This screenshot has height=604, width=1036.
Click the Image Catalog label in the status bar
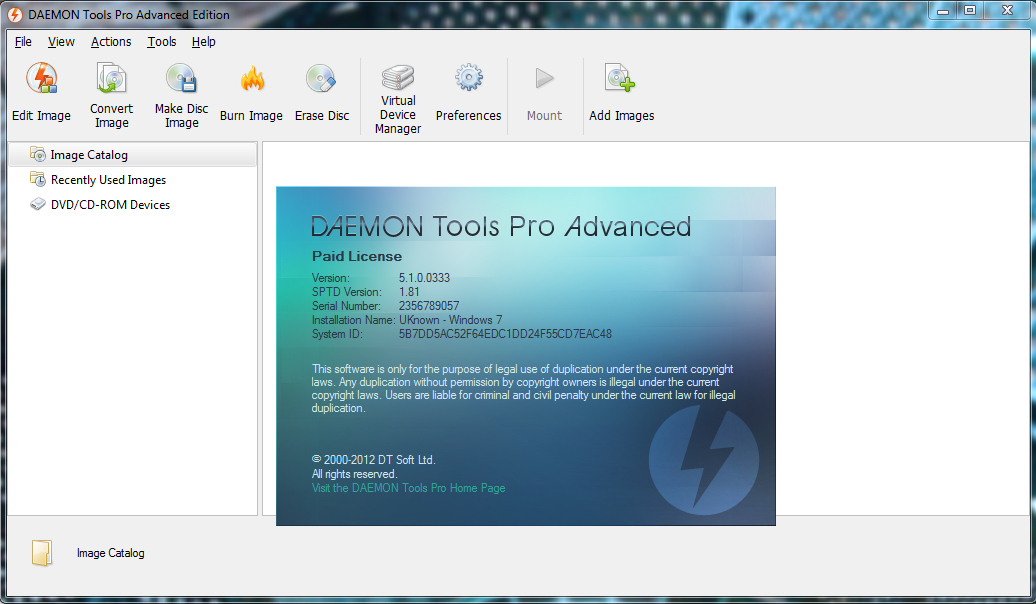(x=110, y=553)
